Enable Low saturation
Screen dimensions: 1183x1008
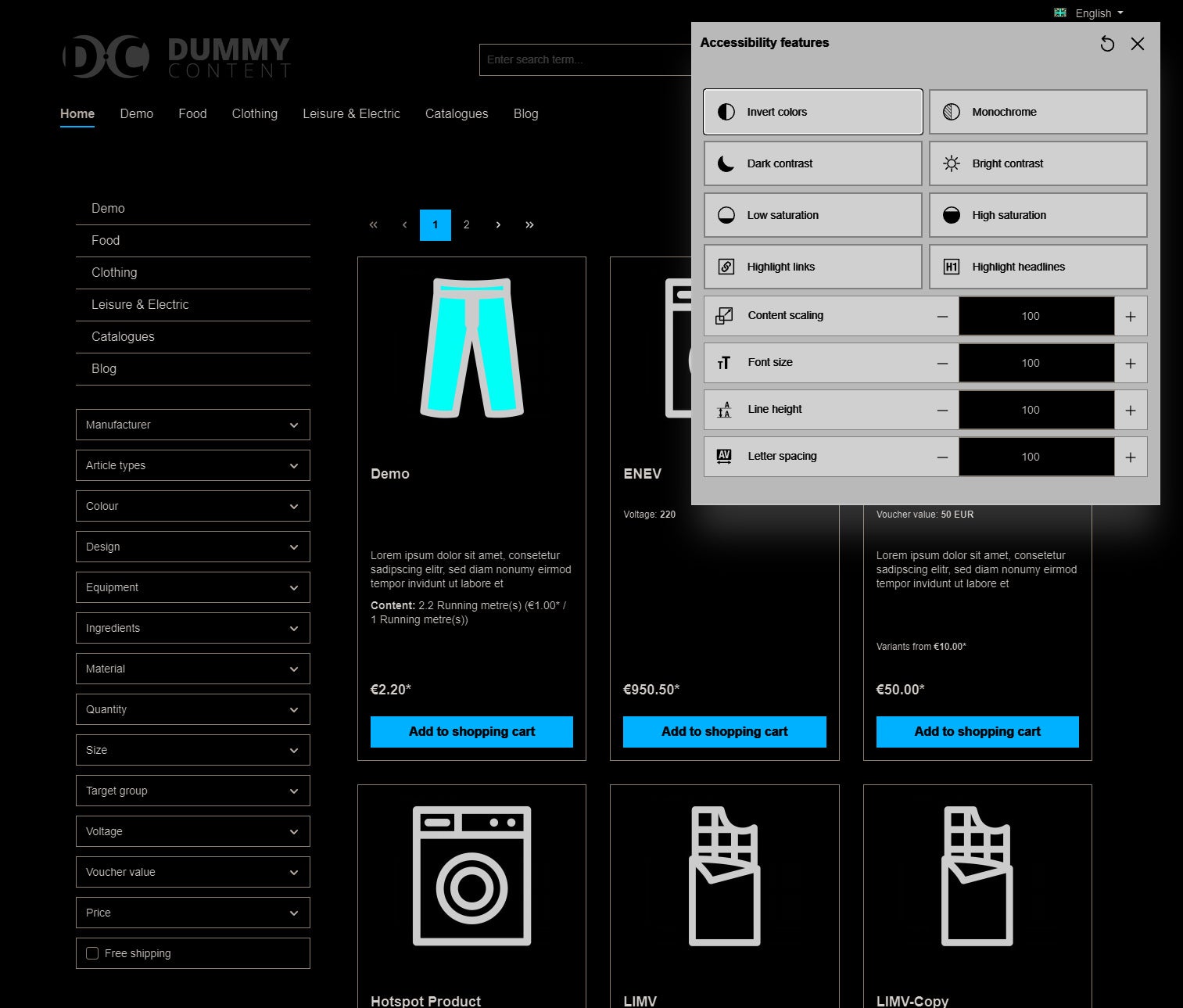813,215
